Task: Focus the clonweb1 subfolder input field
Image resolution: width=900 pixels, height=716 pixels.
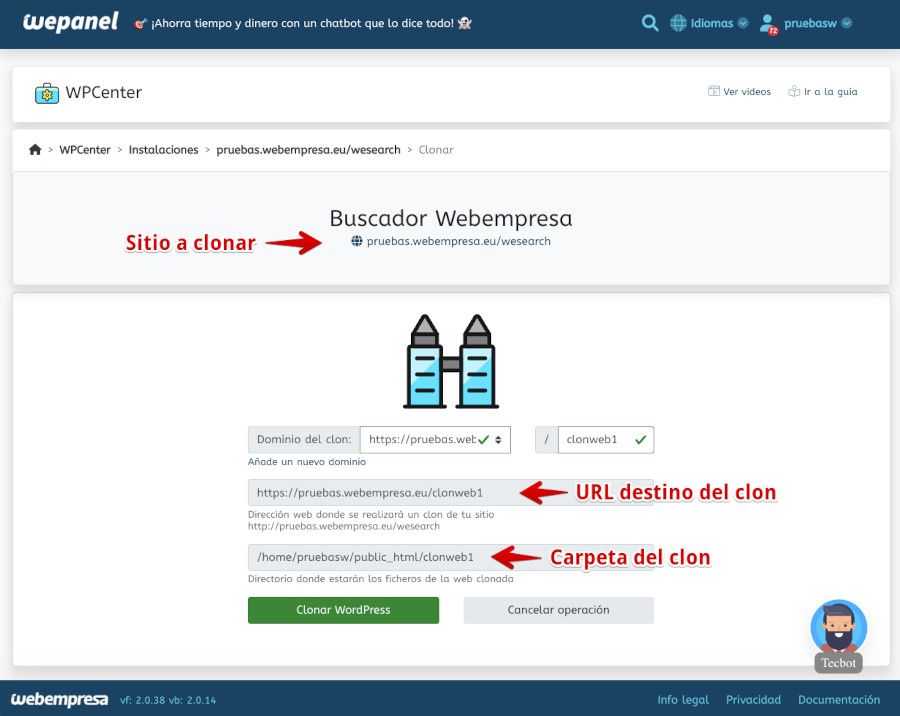Action: [606, 439]
